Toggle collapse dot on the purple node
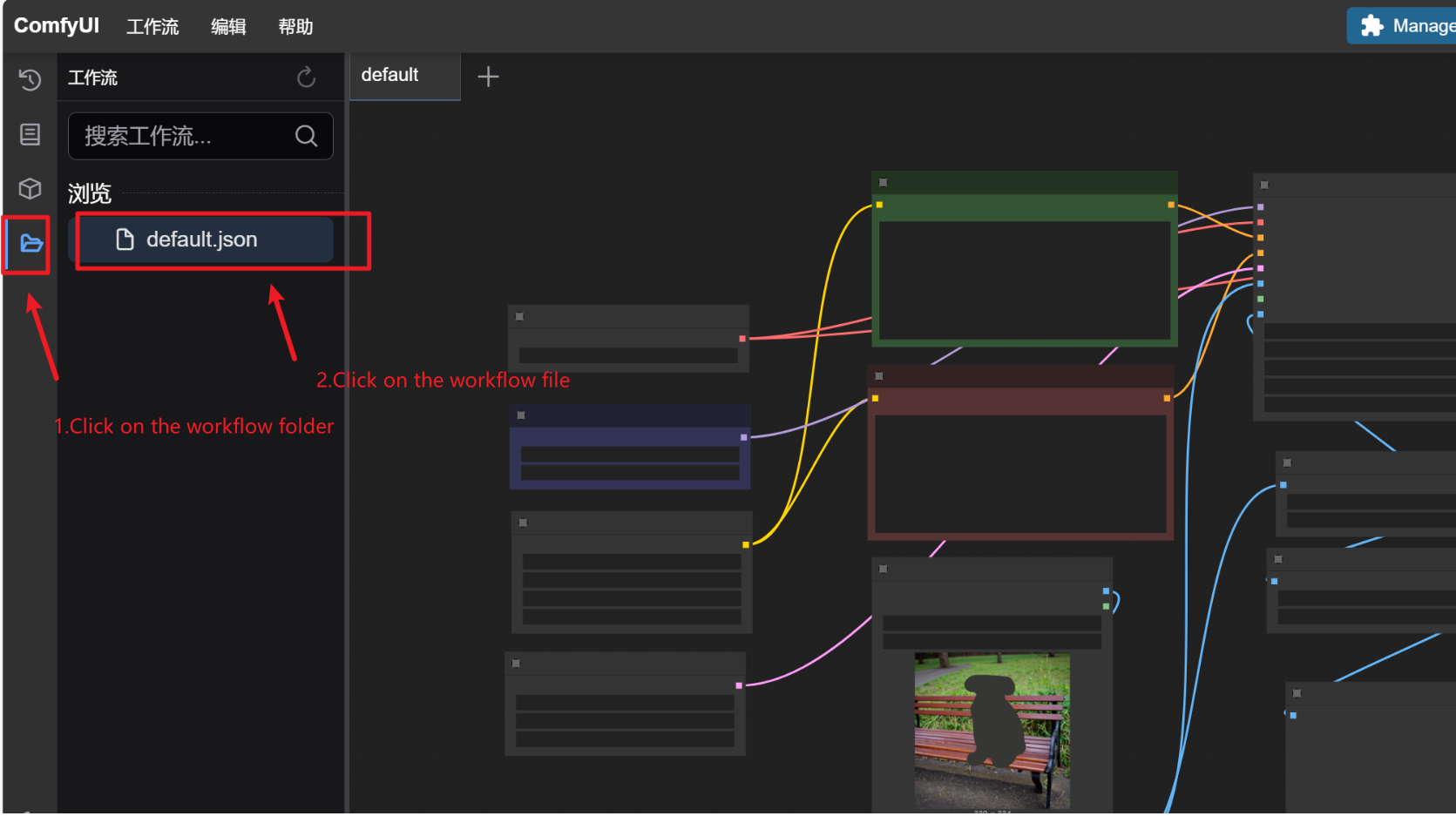The height and width of the screenshot is (816, 1456). 521,415
